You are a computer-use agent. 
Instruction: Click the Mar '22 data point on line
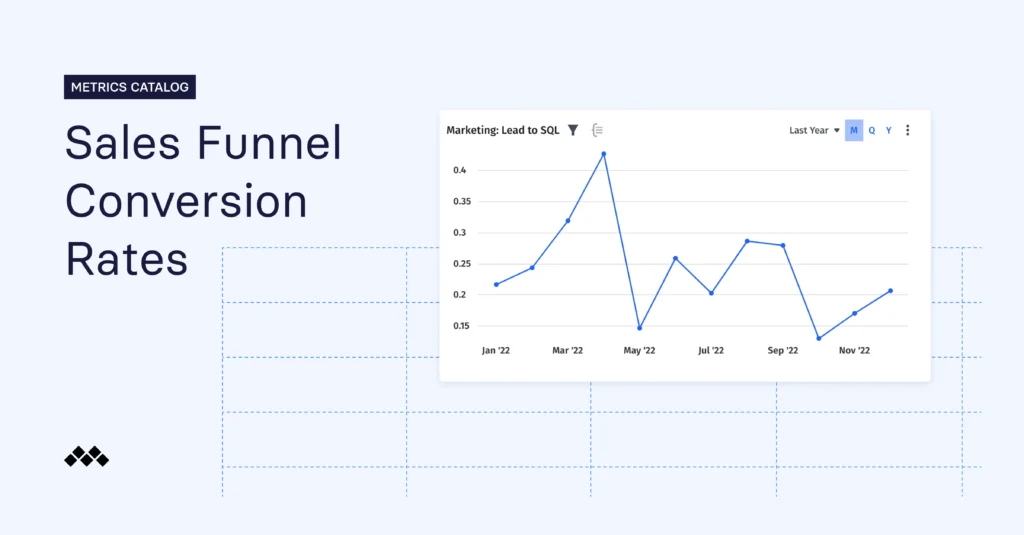tap(568, 221)
